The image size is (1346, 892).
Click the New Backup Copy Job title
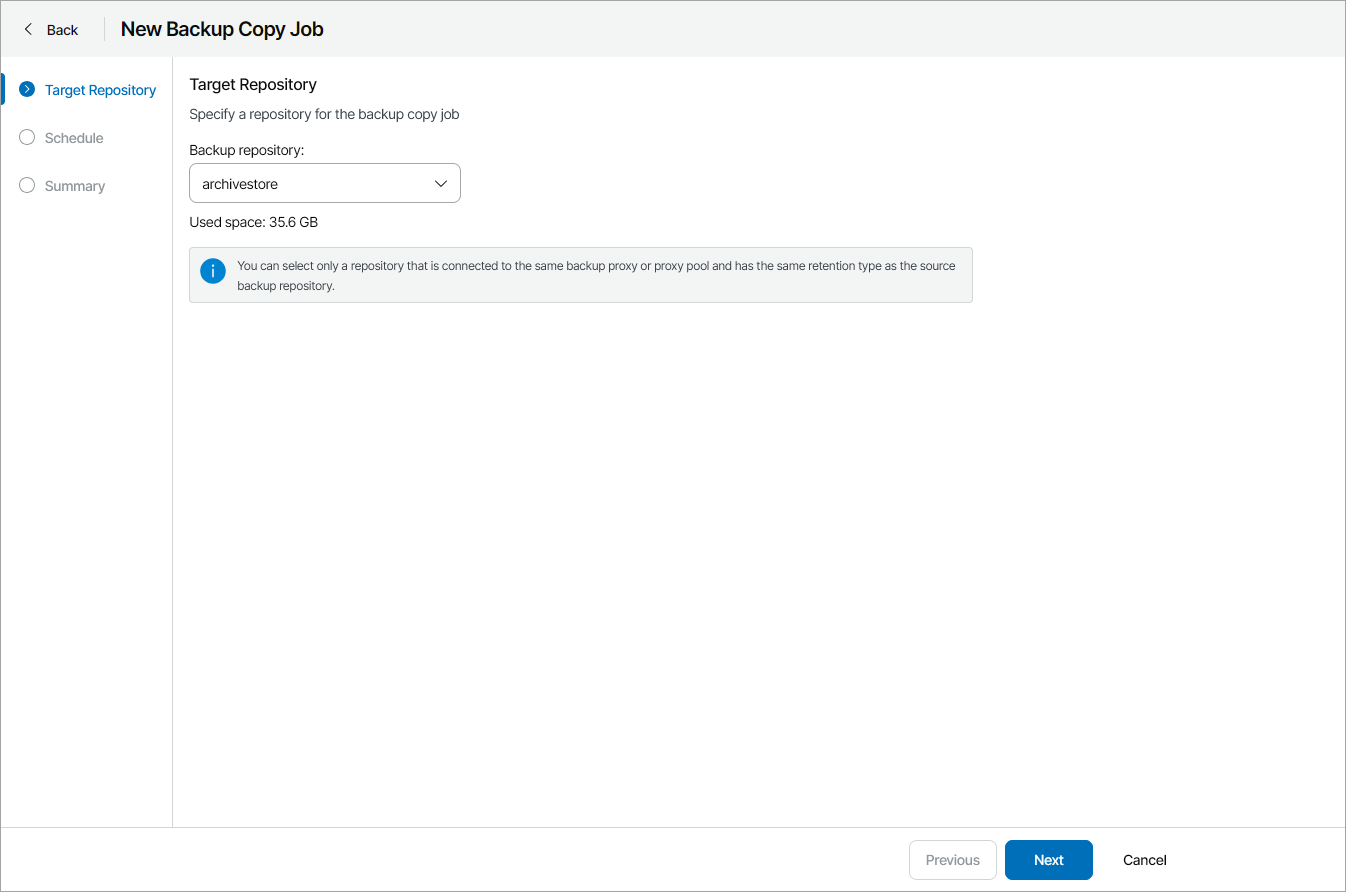click(222, 29)
